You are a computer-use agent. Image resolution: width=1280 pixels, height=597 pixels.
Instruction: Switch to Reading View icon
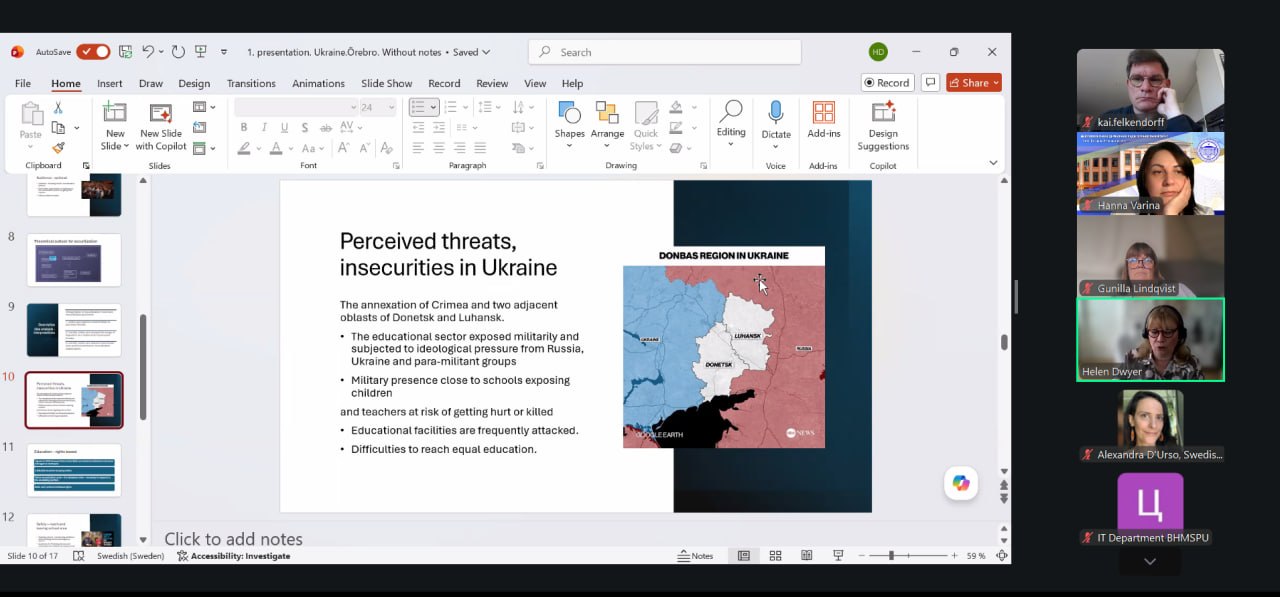(807, 556)
